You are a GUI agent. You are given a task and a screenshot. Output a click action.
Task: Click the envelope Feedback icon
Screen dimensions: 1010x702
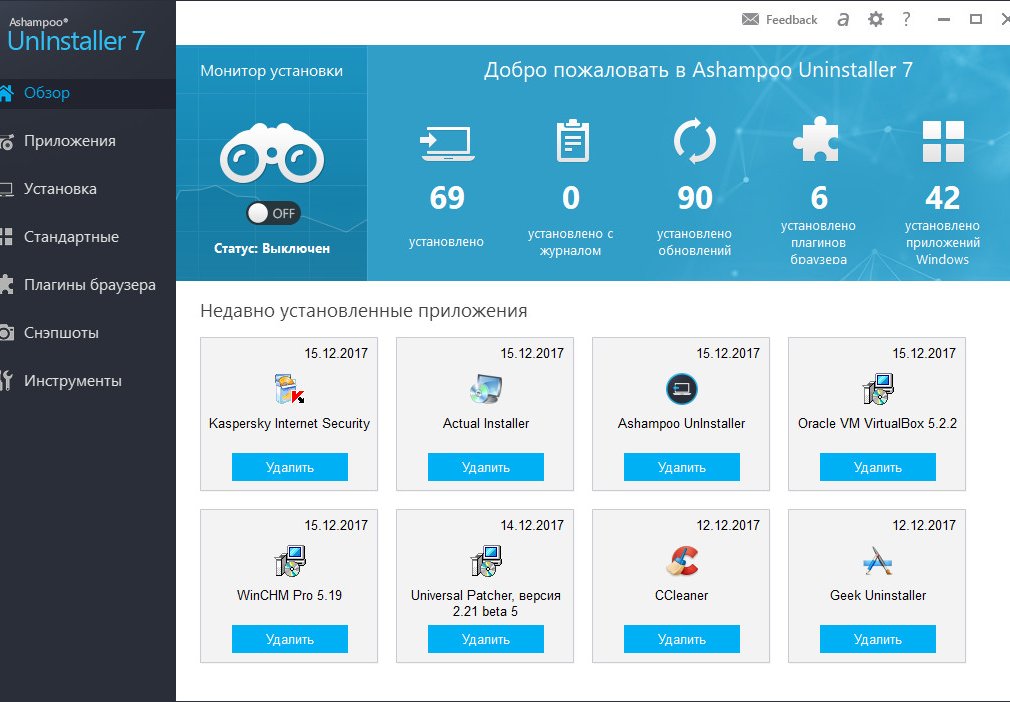coord(750,19)
